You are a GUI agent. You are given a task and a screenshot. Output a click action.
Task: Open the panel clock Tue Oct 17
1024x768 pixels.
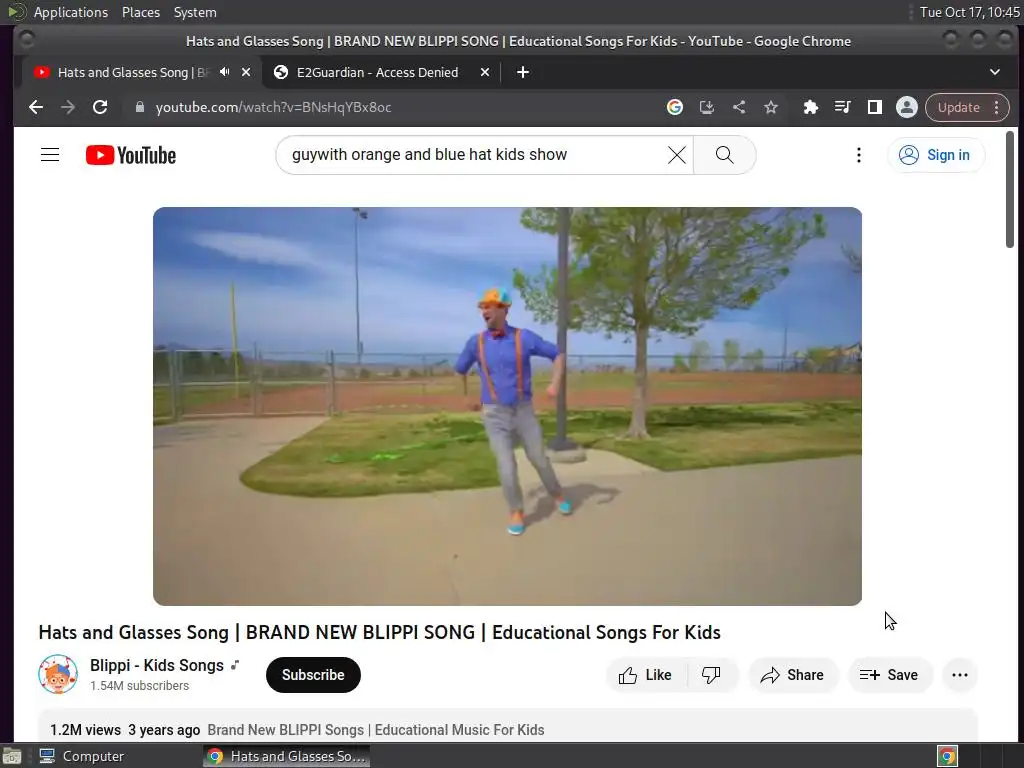click(x=969, y=12)
